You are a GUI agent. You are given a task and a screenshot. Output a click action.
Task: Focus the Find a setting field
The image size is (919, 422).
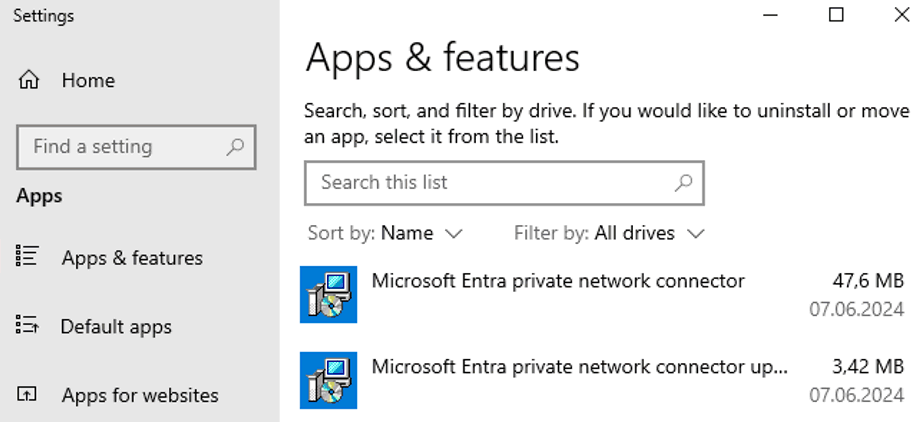click(x=136, y=147)
